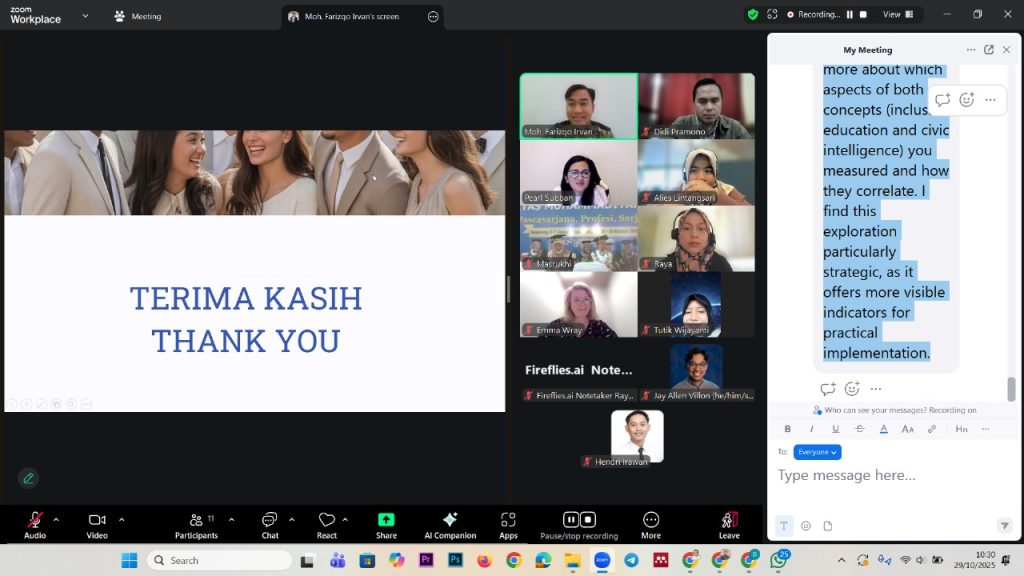Screen dimensions: 1024x576
Task: Open the More options in the meeting toolbar
Action: coord(651,520)
